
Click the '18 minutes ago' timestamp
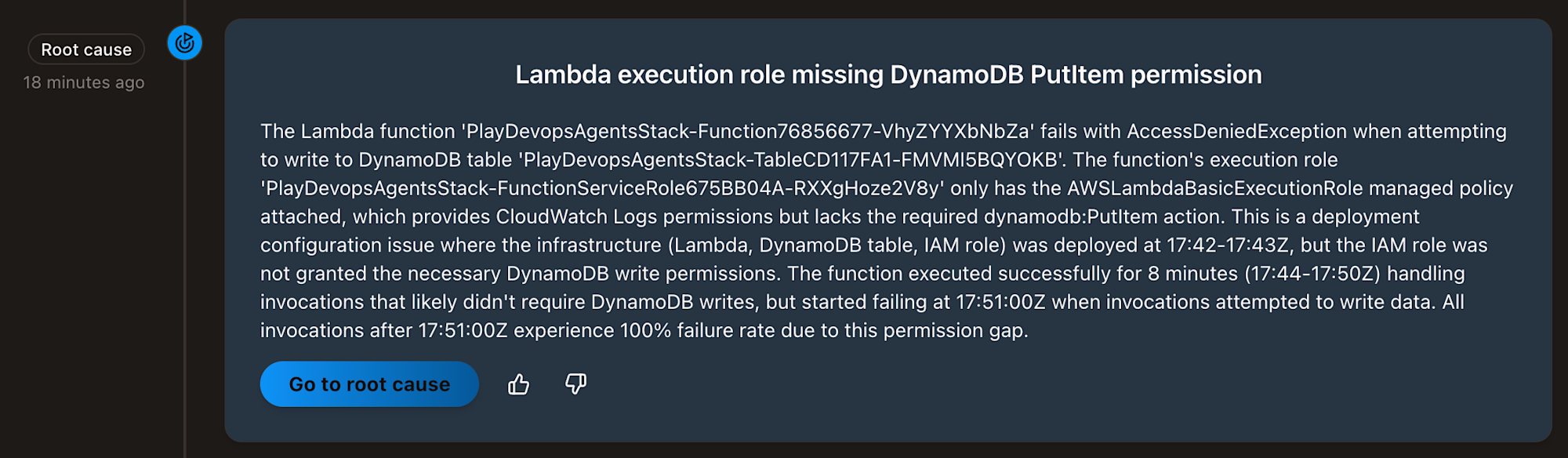tap(84, 82)
